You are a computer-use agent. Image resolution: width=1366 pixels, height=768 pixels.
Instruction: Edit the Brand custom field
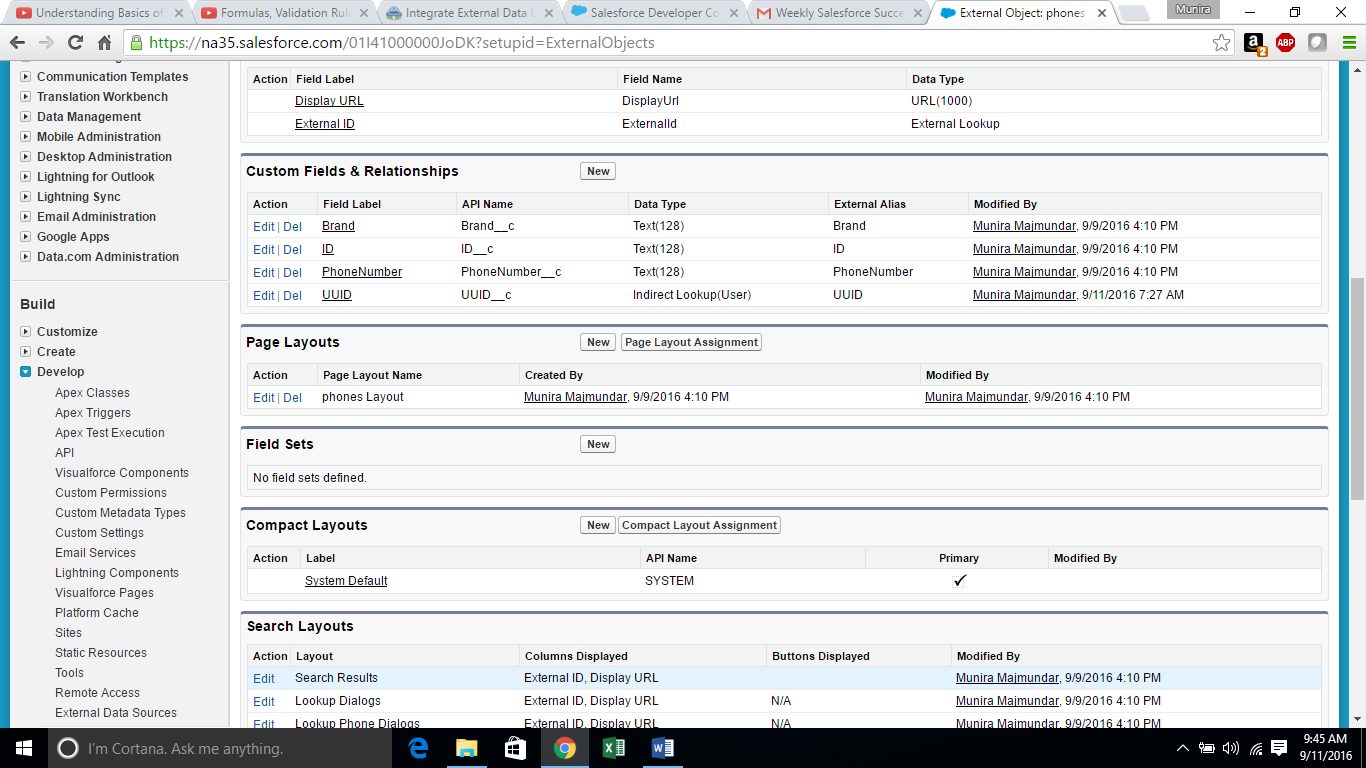point(263,227)
